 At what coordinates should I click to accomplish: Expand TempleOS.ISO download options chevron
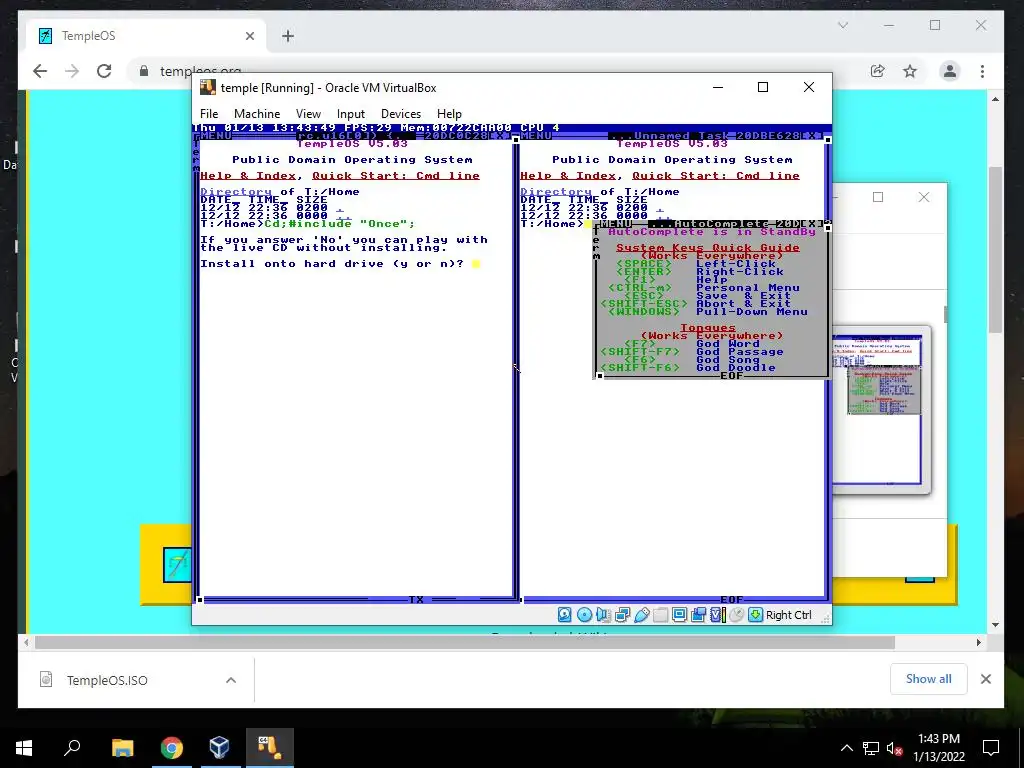click(231, 680)
